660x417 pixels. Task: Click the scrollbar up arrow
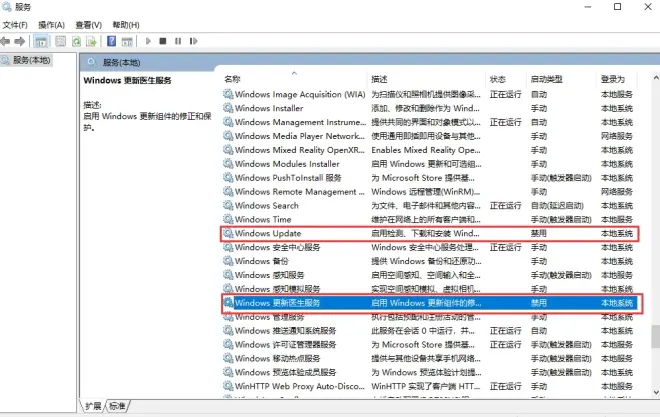pyautogui.click(x=655, y=78)
